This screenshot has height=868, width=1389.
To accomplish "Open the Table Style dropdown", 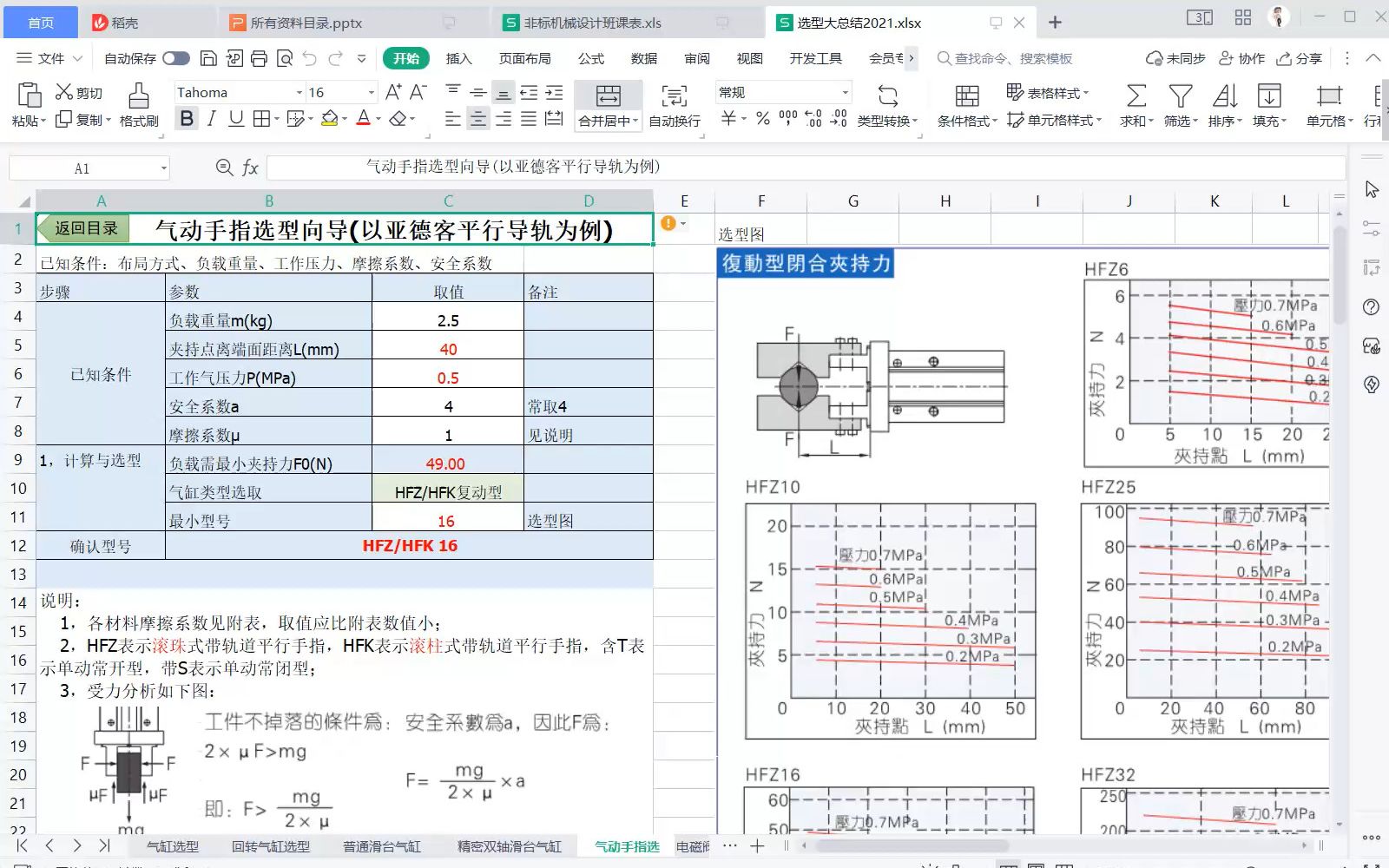I will [1047, 92].
